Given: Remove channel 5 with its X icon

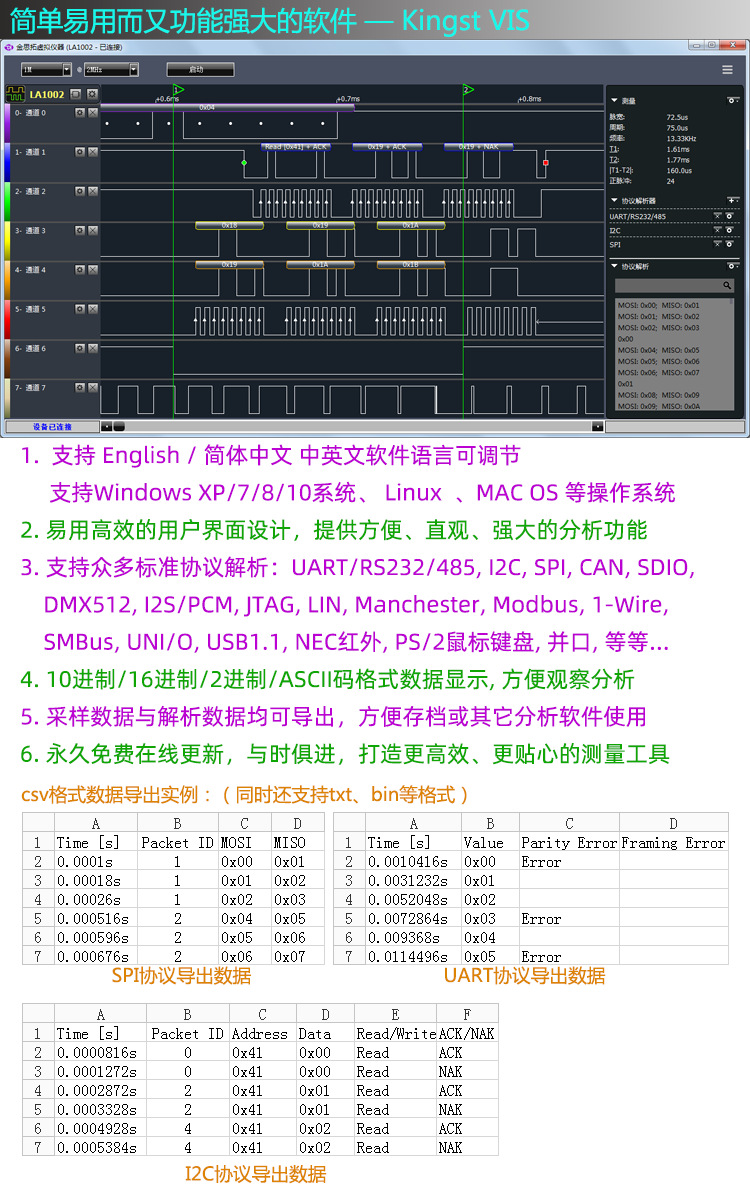Looking at the screenshot, I should (93, 309).
